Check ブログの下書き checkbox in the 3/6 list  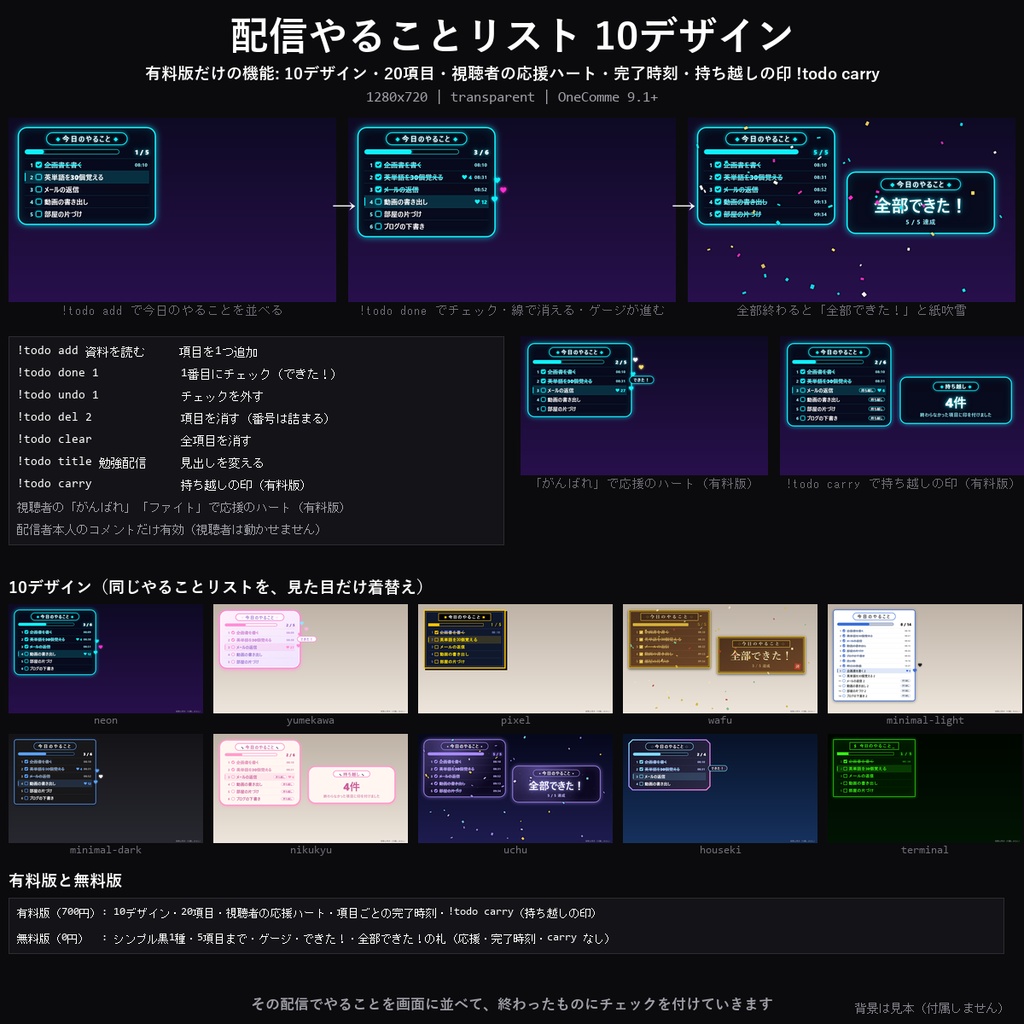click(378, 226)
